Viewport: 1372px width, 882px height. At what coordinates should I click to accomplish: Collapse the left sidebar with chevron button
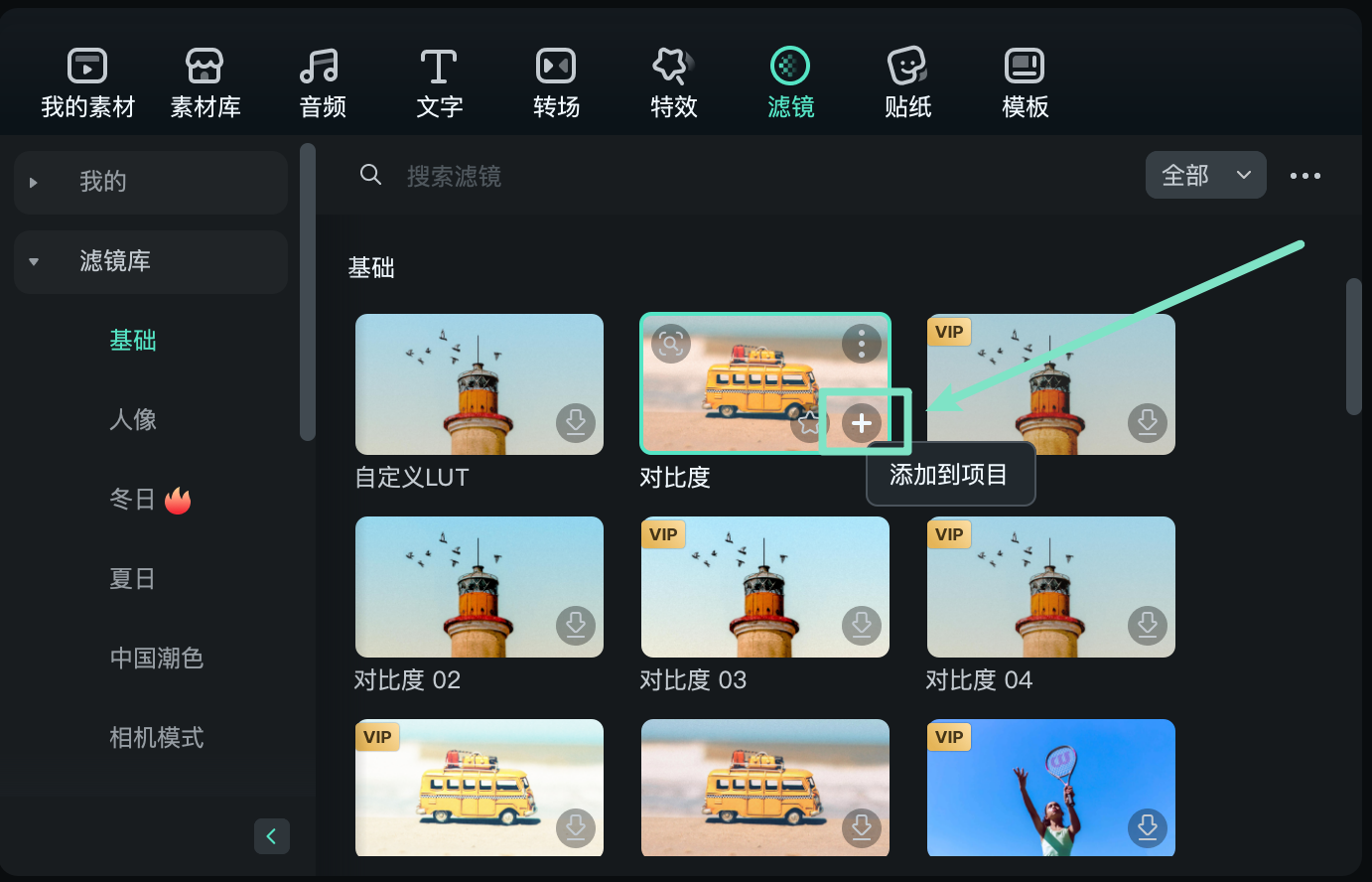tap(272, 836)
